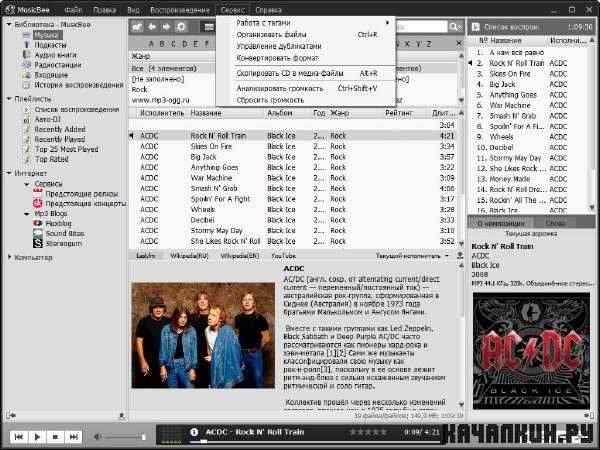Choose Управление дубликатами menu entry
Viewport: 600px width, 450px height.
pyautogui.click(x=306, y=46)
